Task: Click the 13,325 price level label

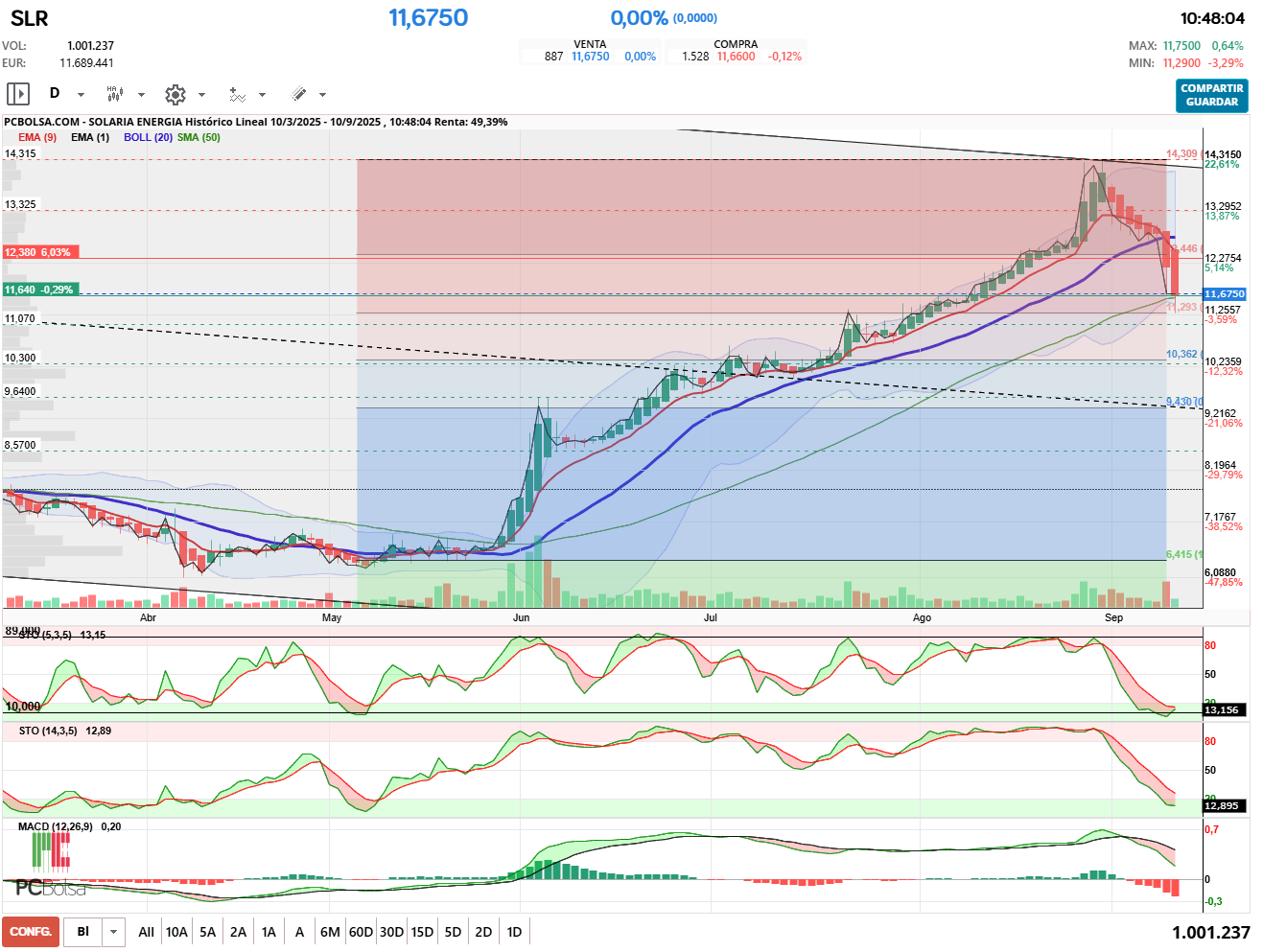Action: tap(20, 204)
